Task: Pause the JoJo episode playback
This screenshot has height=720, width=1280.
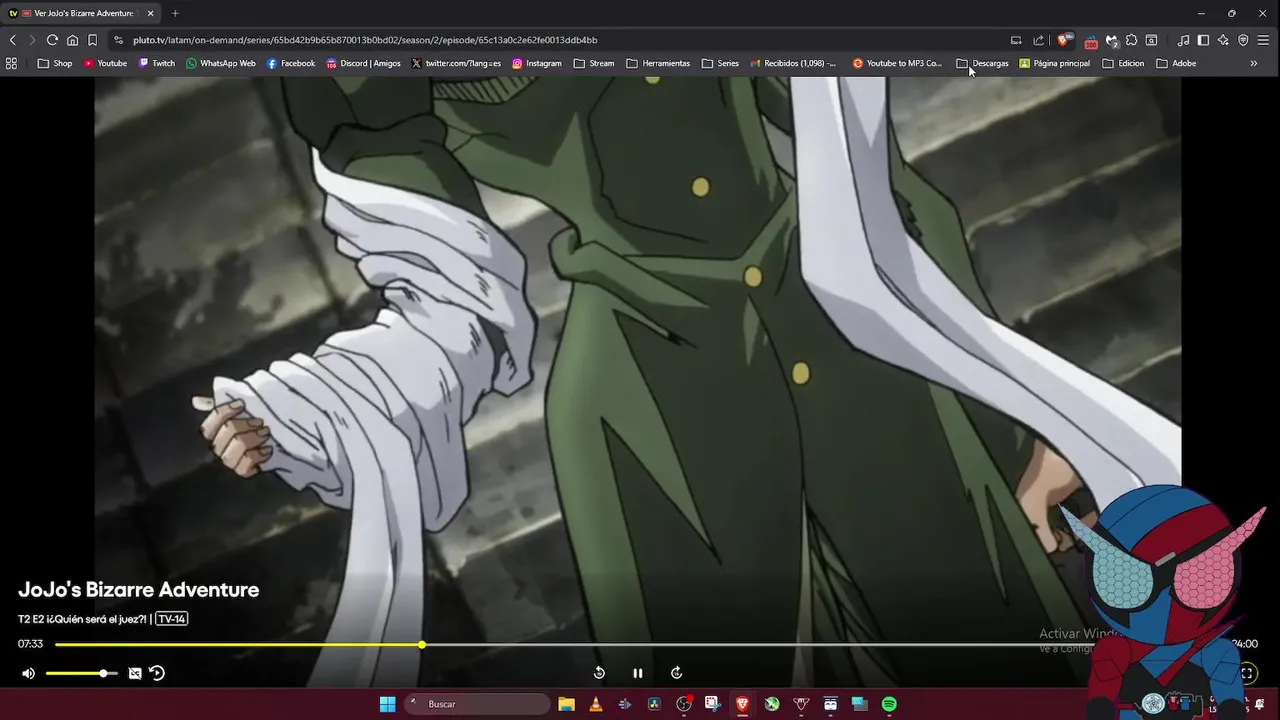Action: pos(638,673)
